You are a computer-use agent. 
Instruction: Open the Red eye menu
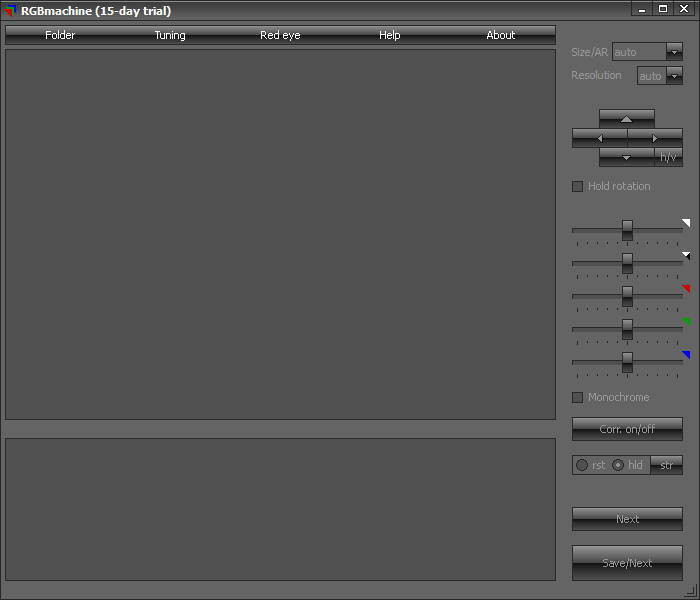pos(280,35)
